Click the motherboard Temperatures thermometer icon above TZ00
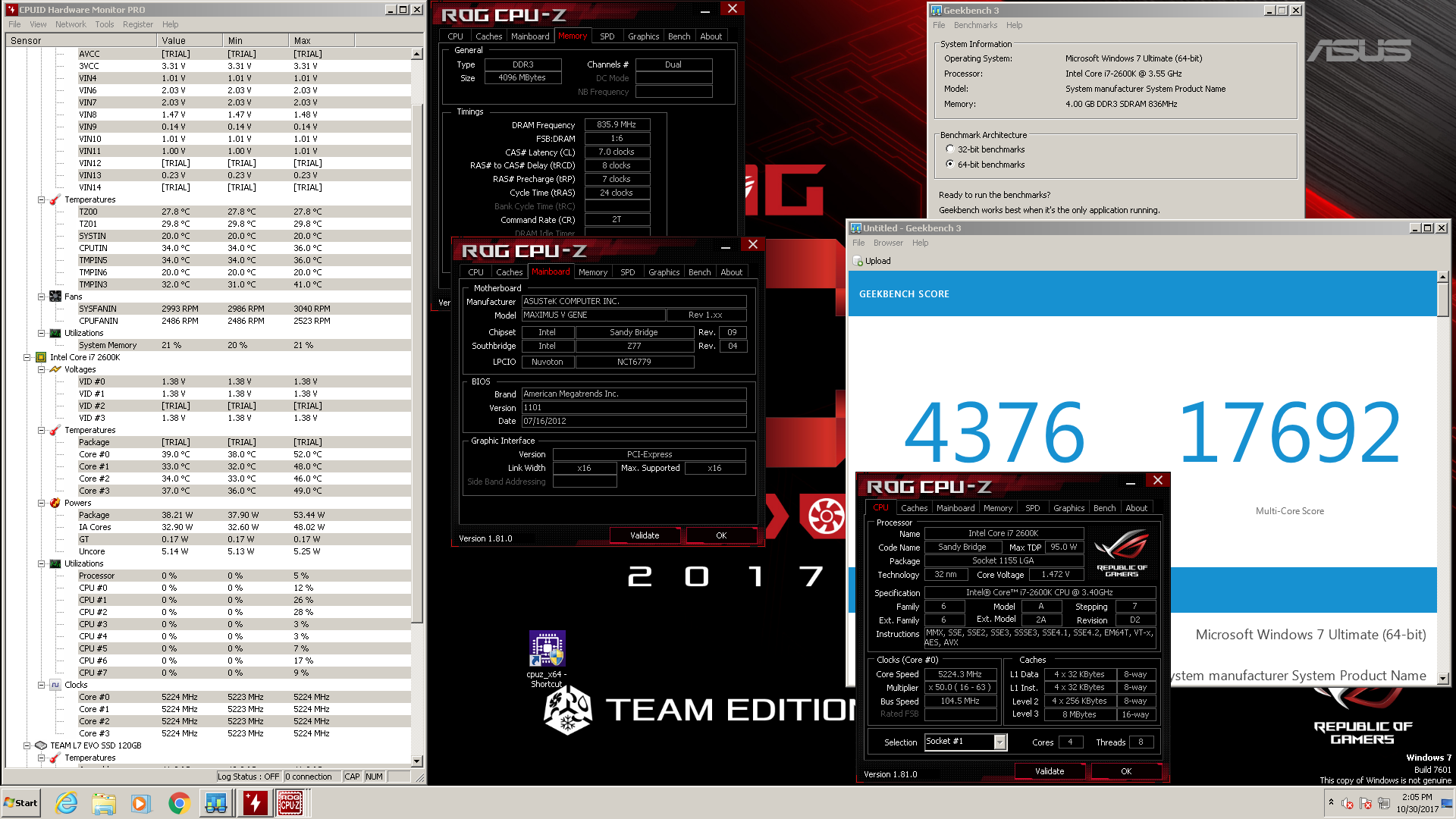Viewport: 1456px width, 819px height. (x=55, y=199)
